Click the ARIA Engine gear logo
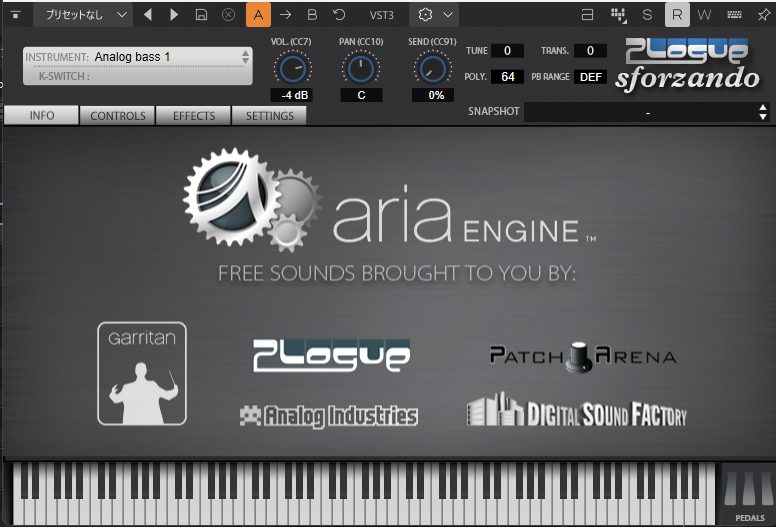This screenshot has height=527, width=776. click(252, 198)
